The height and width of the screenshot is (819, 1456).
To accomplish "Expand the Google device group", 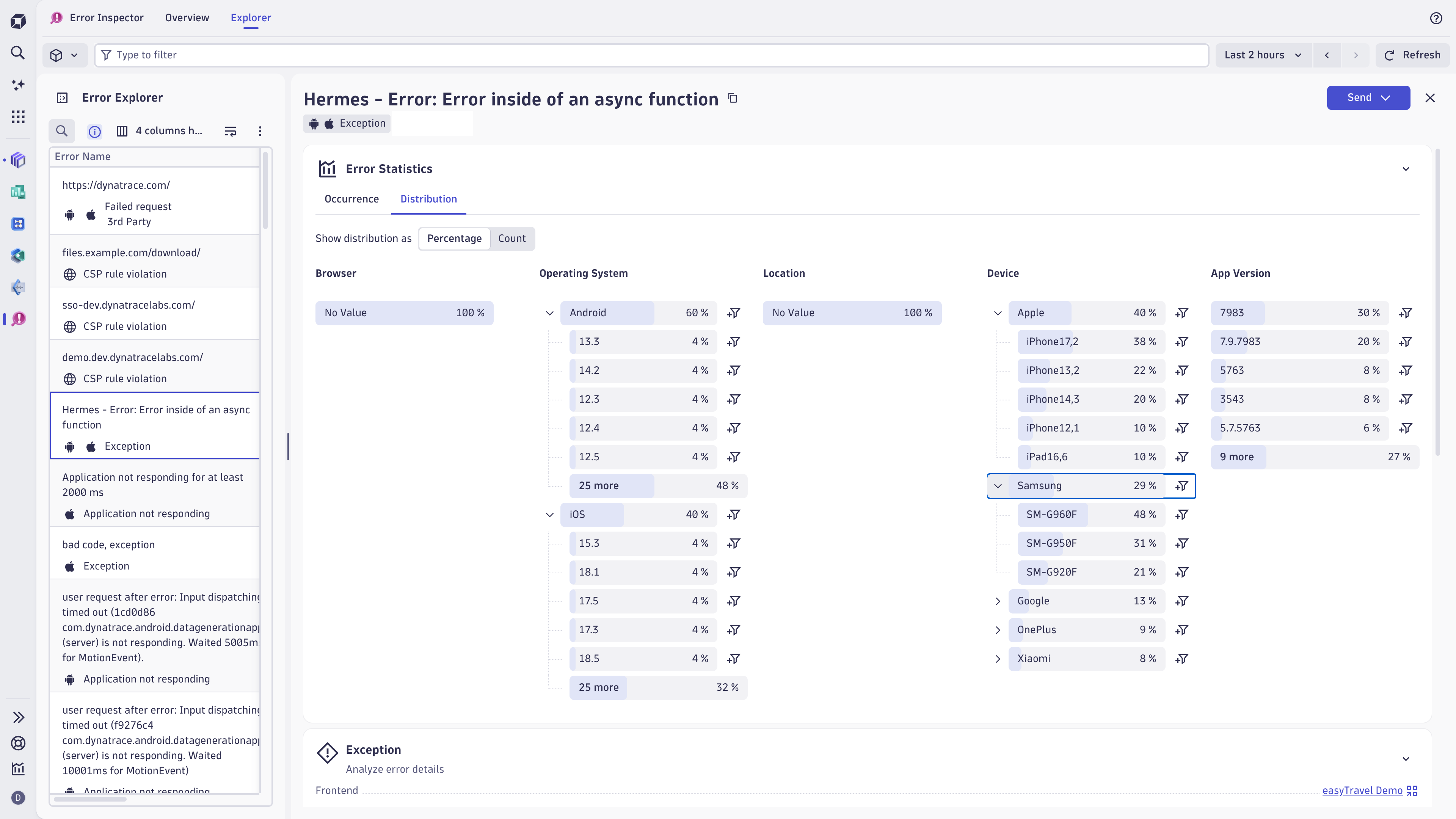I will (x=998, y=601).
